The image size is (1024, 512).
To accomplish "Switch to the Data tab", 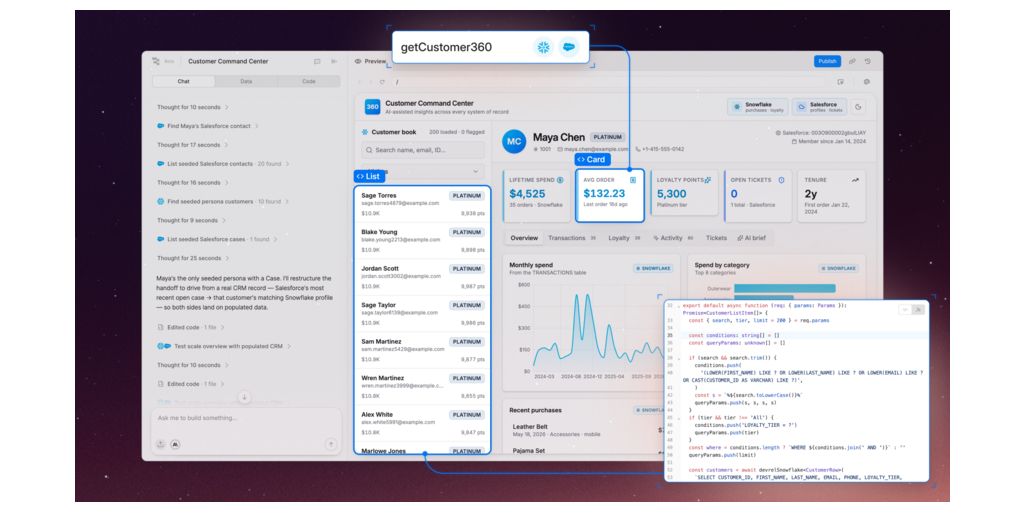I will click(246, 82).
